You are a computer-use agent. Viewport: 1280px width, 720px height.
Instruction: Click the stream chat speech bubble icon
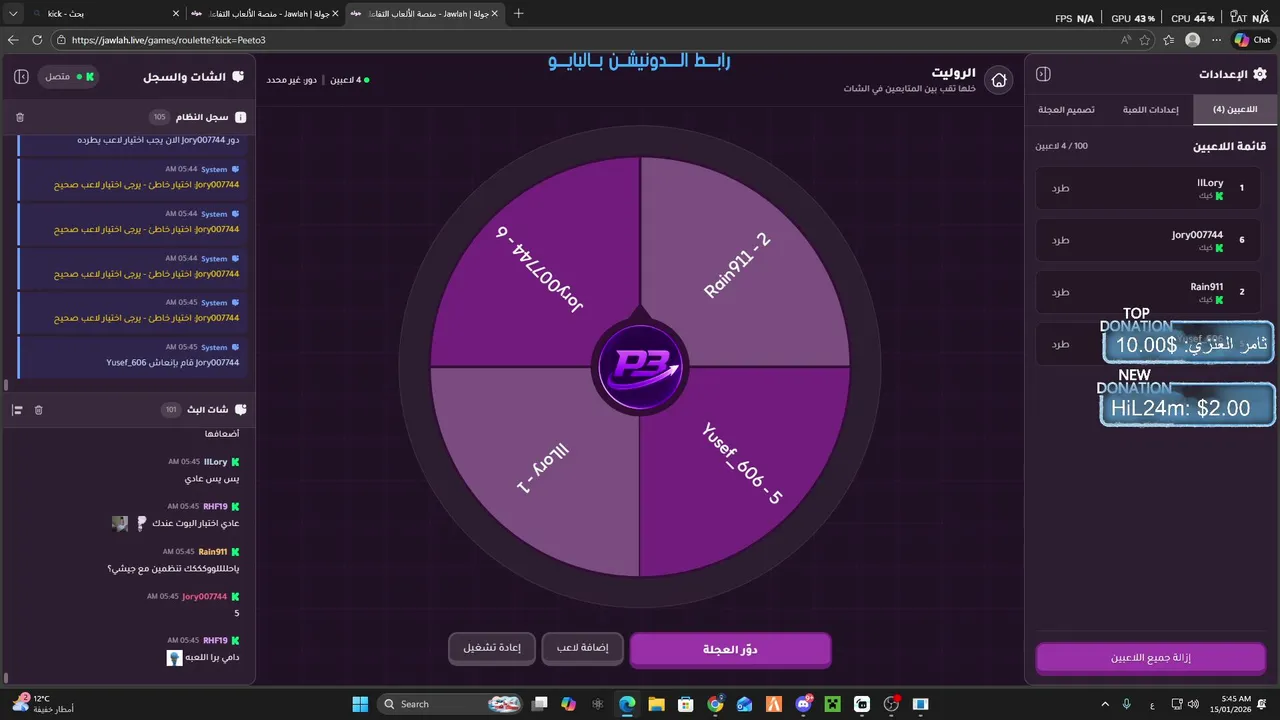[x=240, y=410]
